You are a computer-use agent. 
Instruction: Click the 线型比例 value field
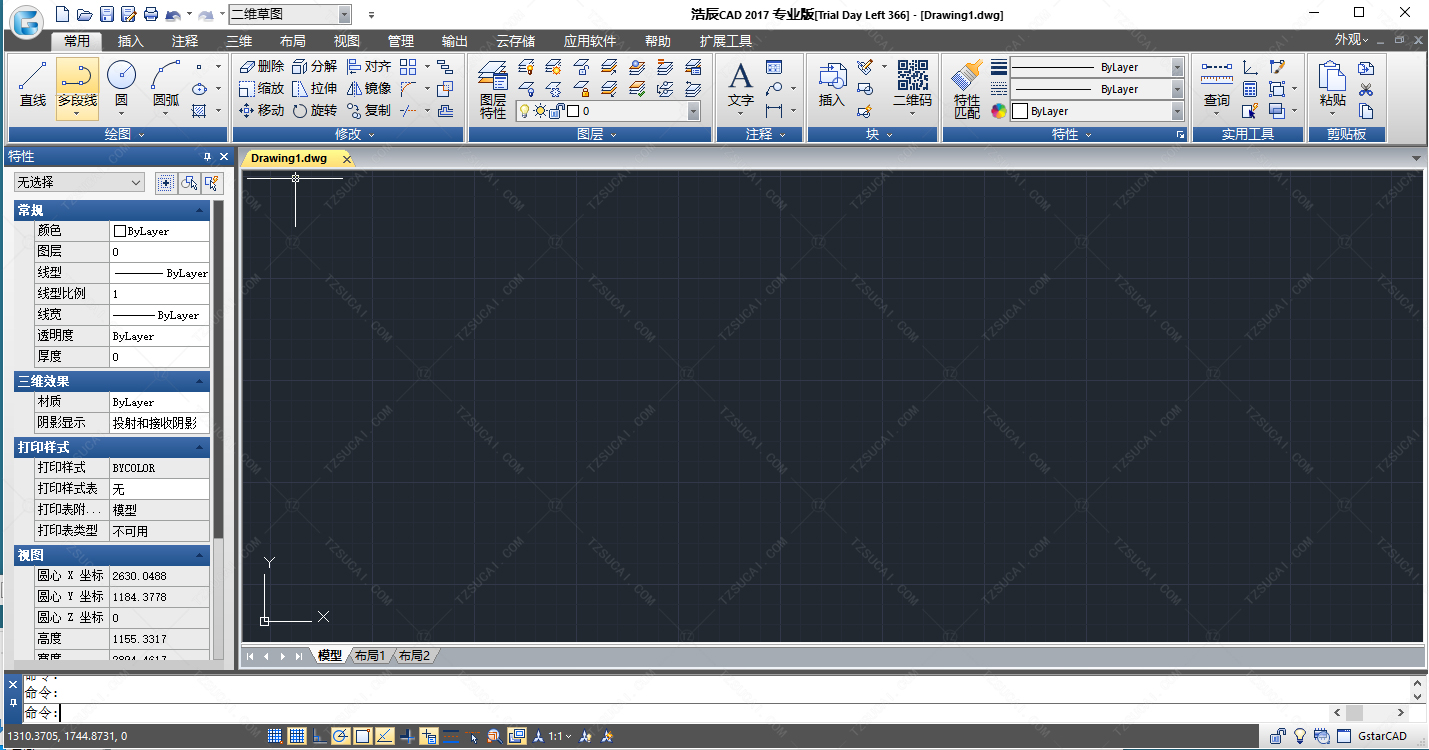point(160,294)
